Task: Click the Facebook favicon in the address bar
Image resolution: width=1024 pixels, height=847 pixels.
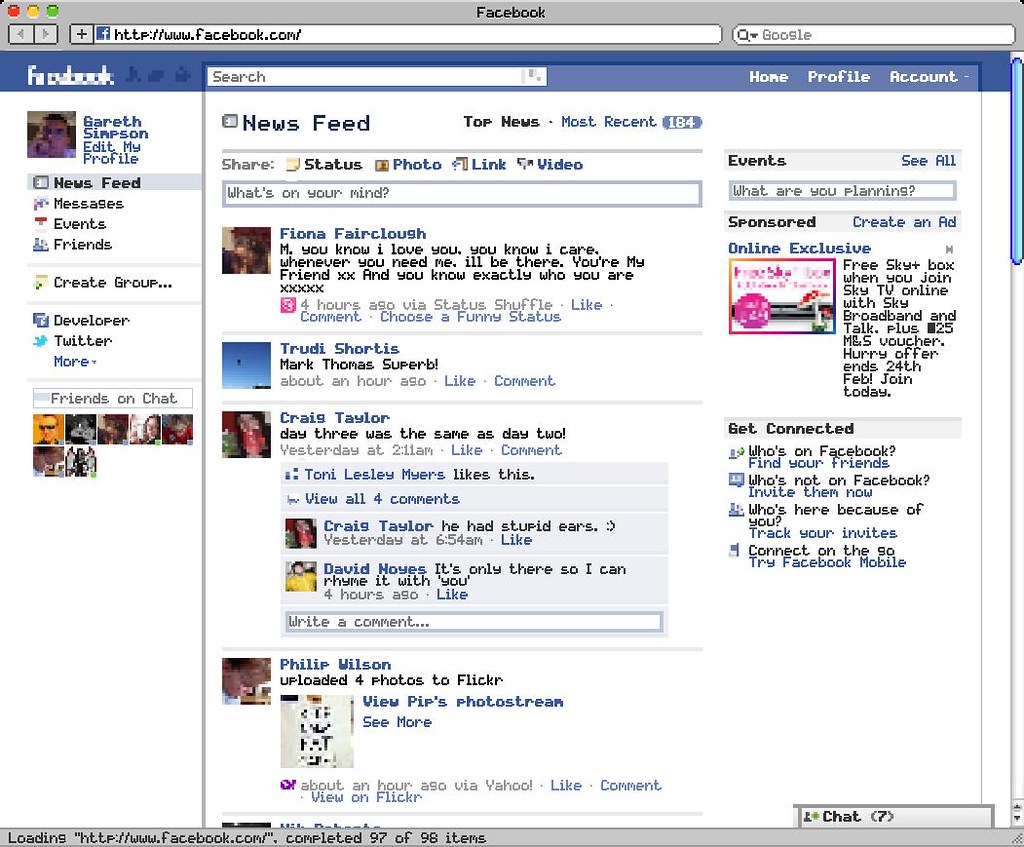Action: click(103, 34)
